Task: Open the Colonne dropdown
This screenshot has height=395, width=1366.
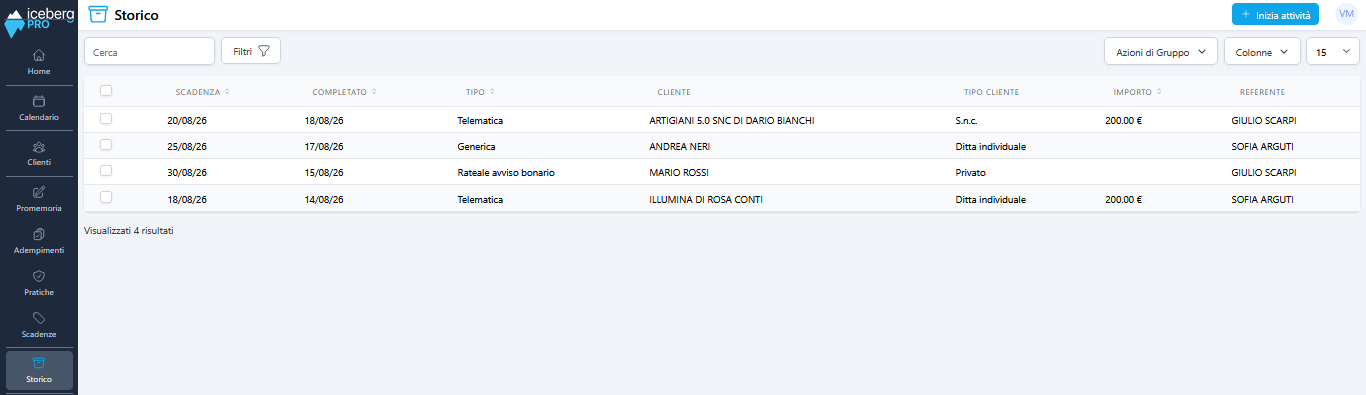Action: click(x=1262, y=51)
